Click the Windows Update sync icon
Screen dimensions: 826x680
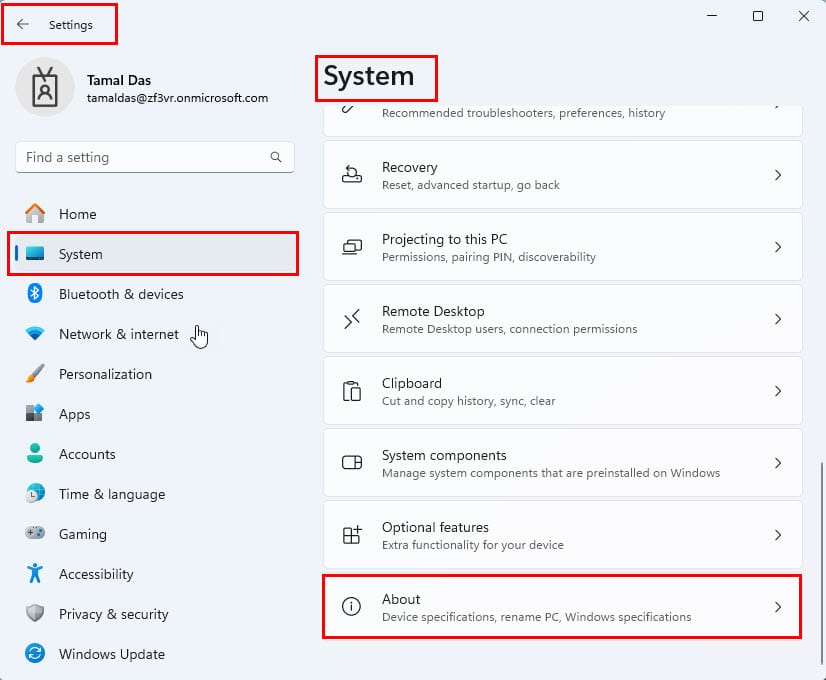pyautogui.click(x=35, y=654)
